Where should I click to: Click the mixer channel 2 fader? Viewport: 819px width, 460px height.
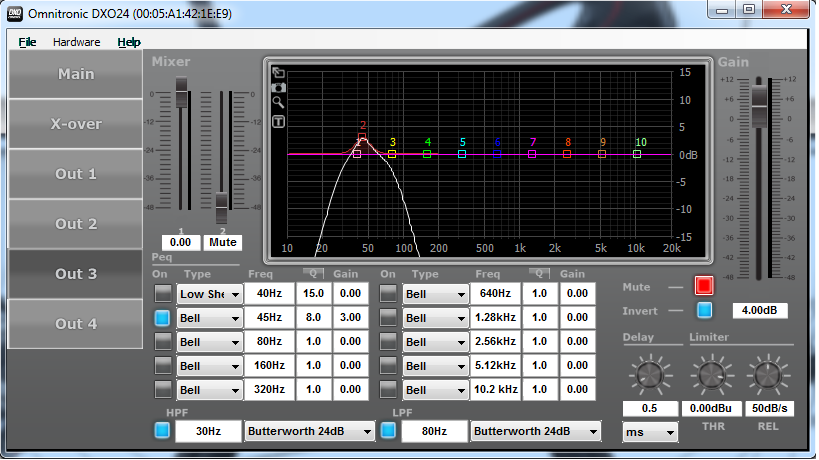(221, 207)
